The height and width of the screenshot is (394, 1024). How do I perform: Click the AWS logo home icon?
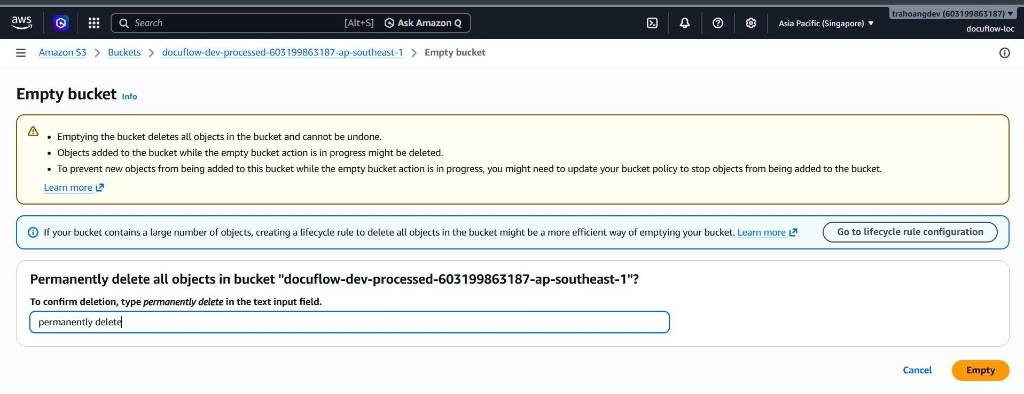point(22,23)
